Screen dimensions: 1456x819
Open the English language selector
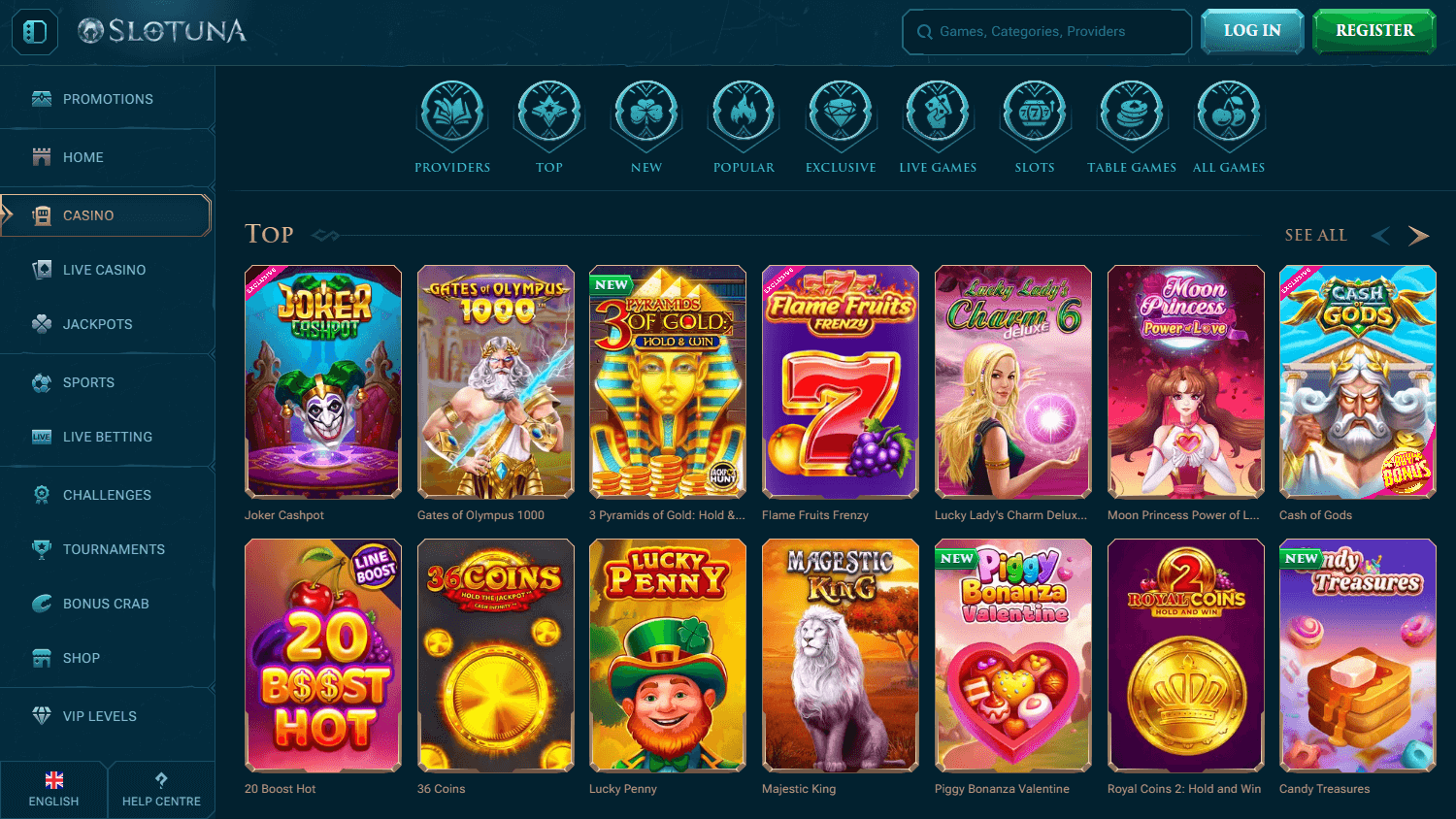coord(53,790)
